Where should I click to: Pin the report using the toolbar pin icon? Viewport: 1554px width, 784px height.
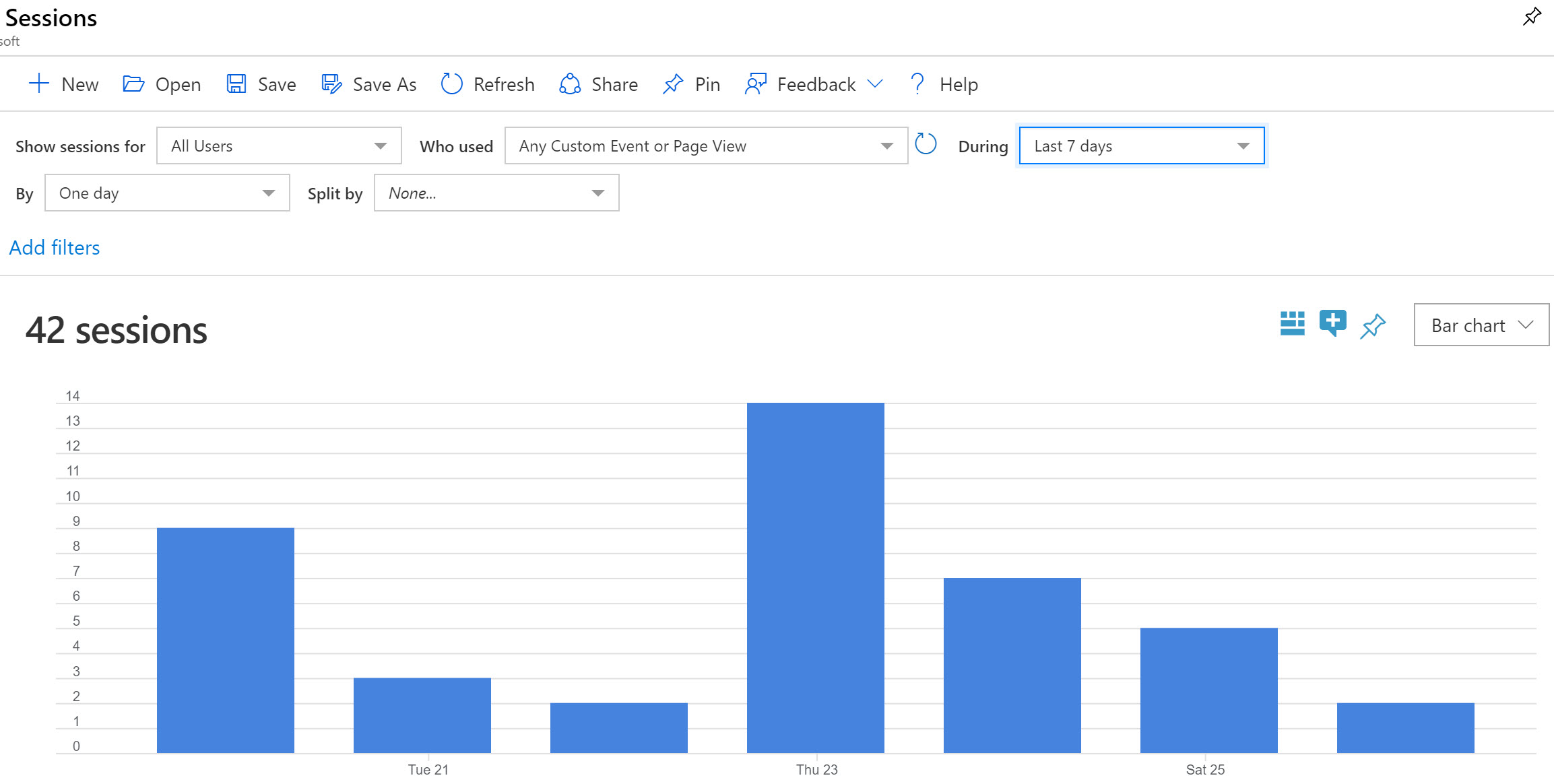point(690,84)
